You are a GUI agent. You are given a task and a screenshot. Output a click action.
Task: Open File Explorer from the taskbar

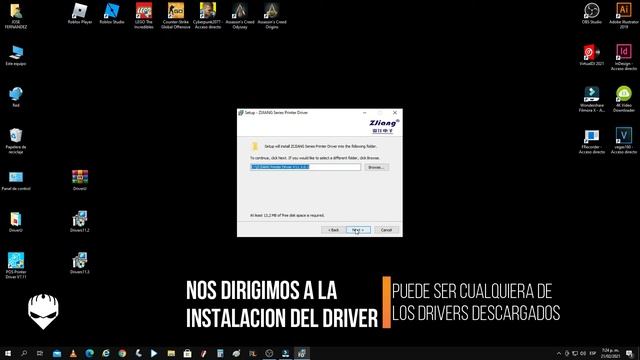click(171, 353)
